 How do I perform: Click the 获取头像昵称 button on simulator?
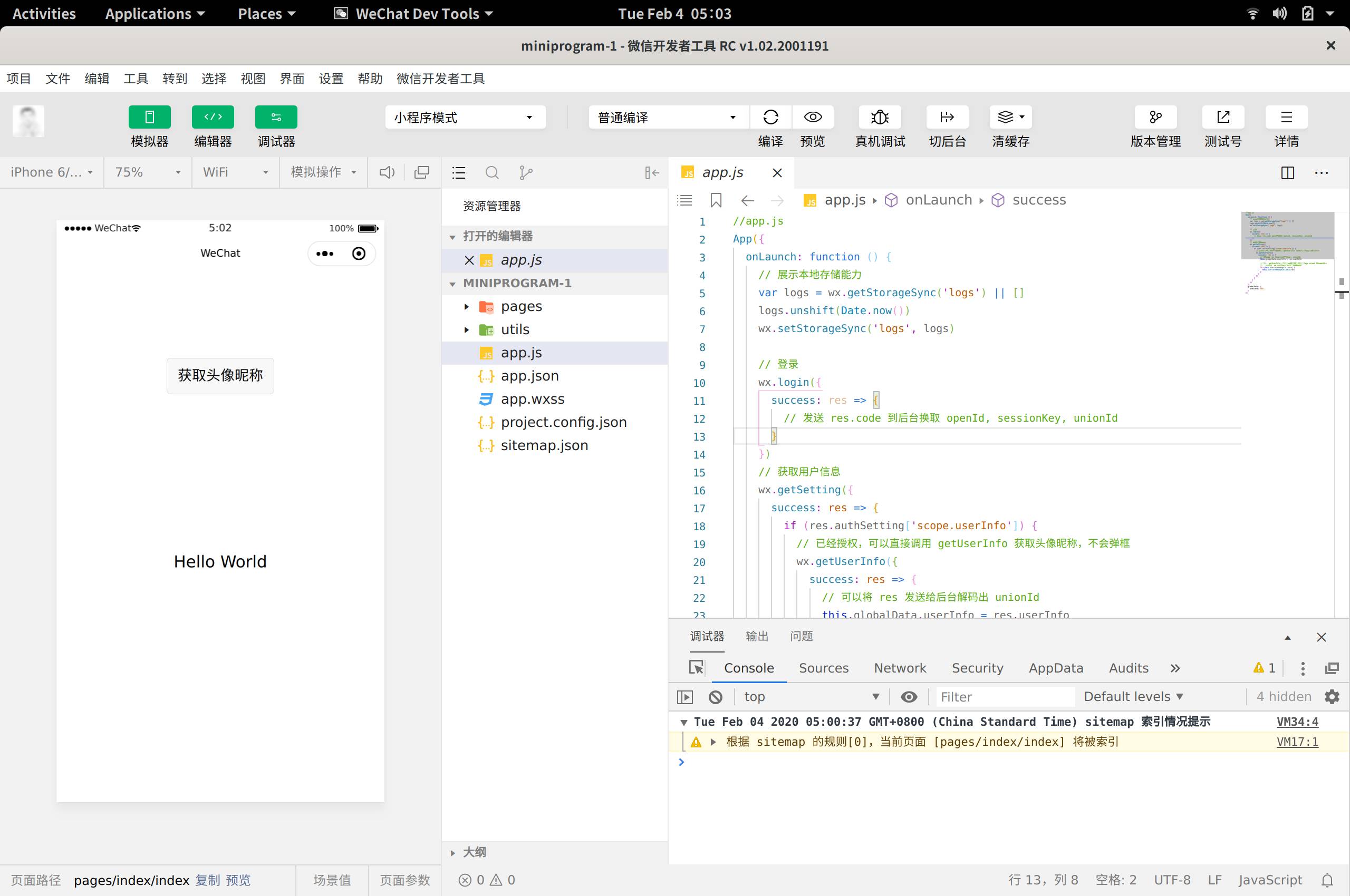[220, 375]
